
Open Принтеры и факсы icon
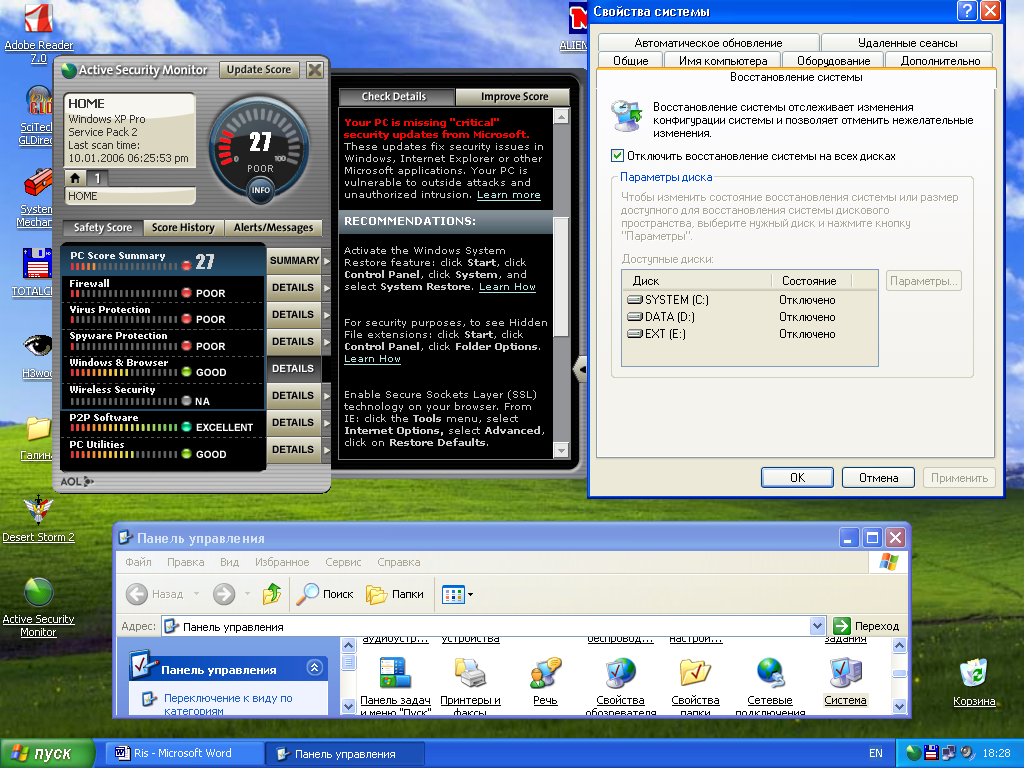click(x=470, y=673)
